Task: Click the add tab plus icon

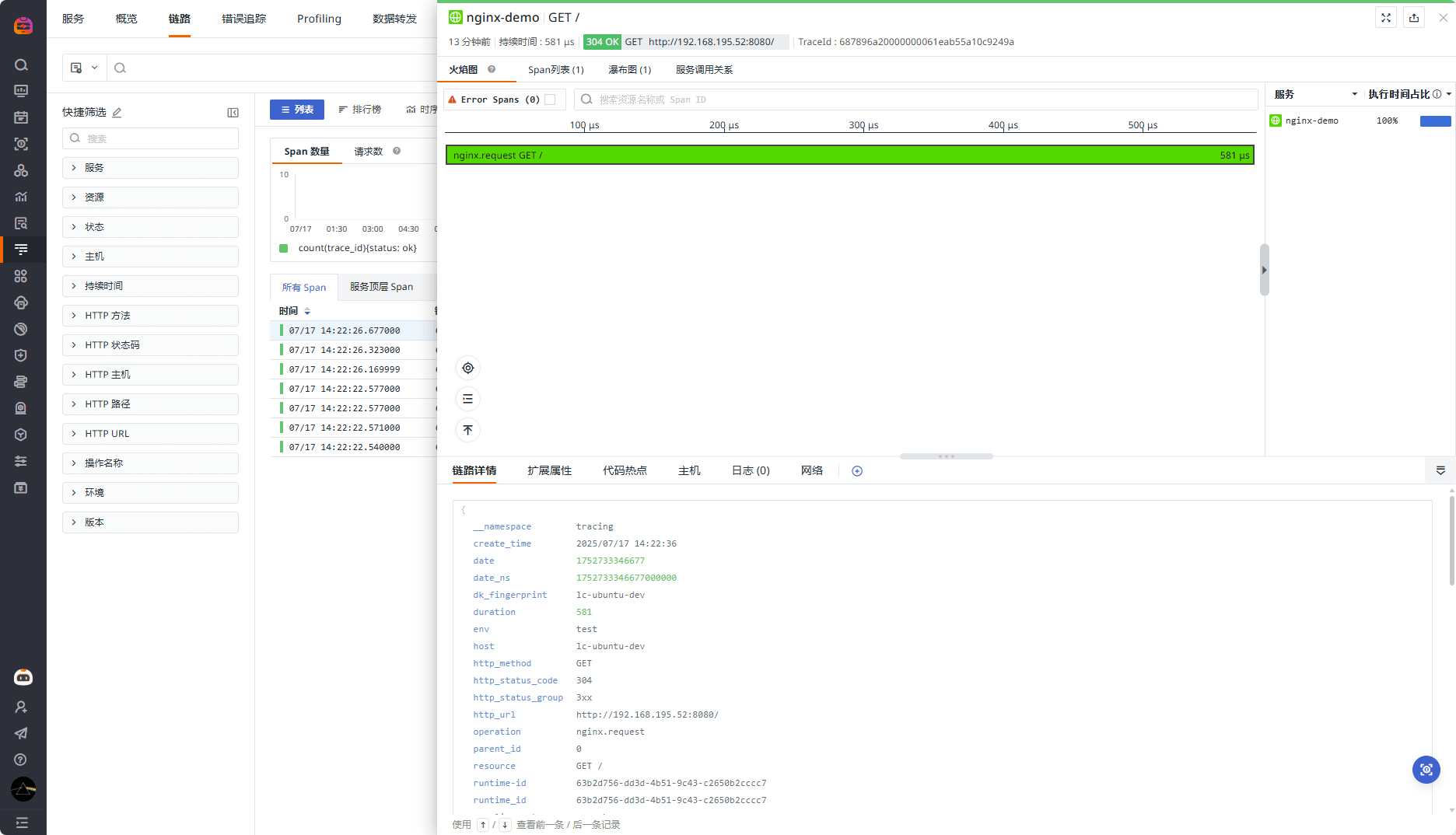Action: tap(857, 471)
